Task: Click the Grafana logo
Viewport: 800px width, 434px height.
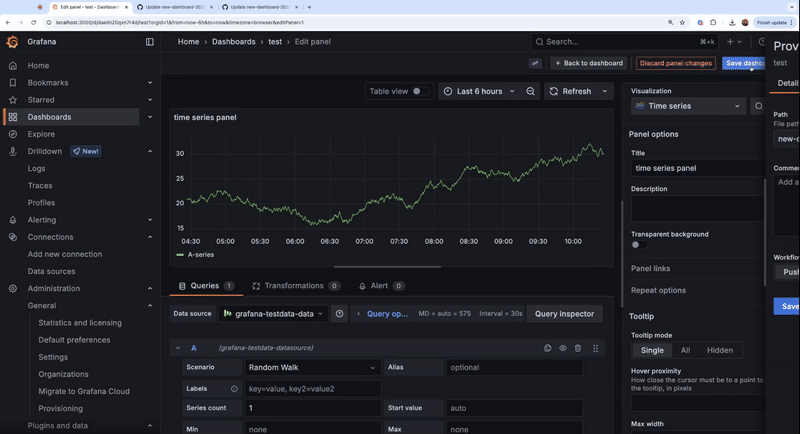Action: coord(12,42)
